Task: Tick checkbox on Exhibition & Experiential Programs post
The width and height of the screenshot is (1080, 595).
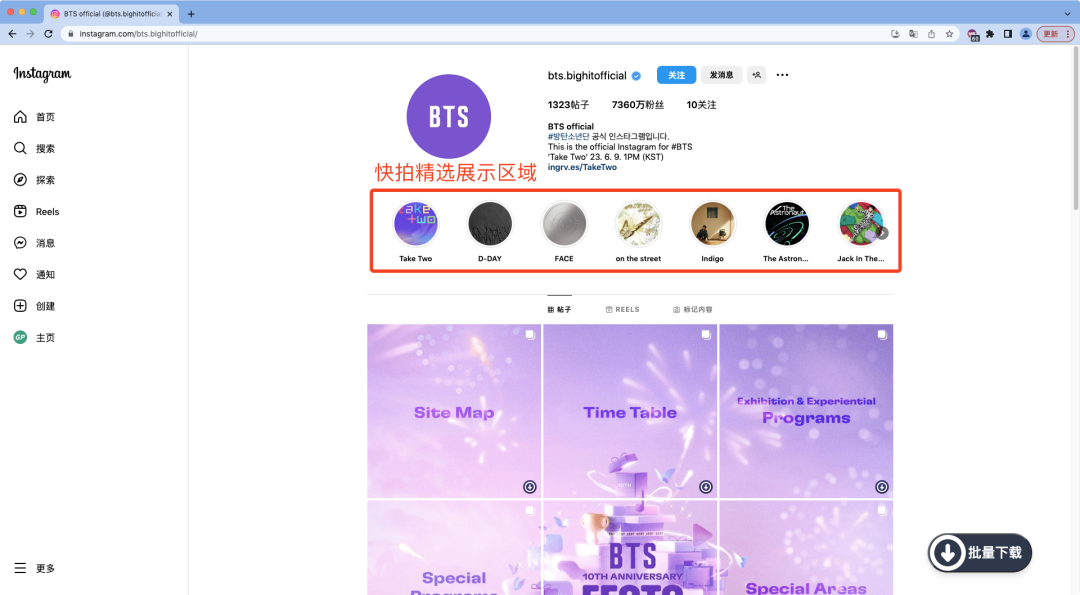Action: pyautogui.click(x=882, y=335)
